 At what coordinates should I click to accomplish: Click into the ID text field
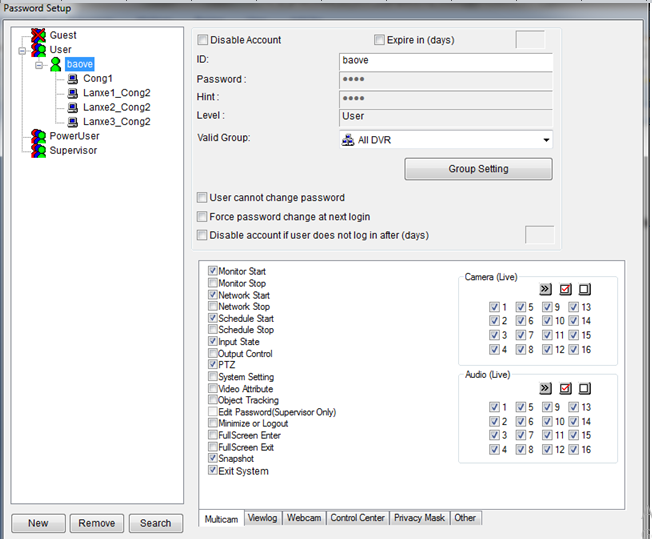[444, 61]
